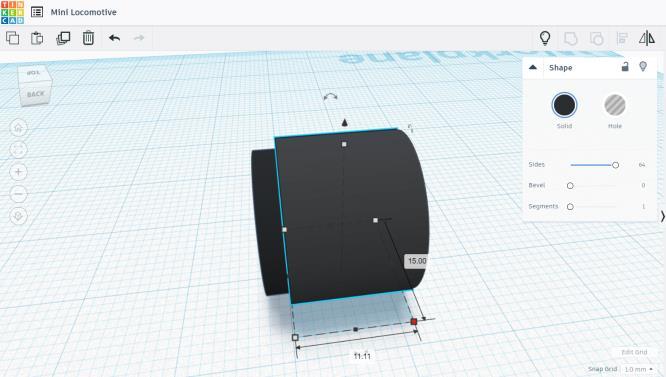Click the white center handle on the cylinder
The height and width of the screenshot is (377, 666).
pyautogui.click(x=375, y=220)
